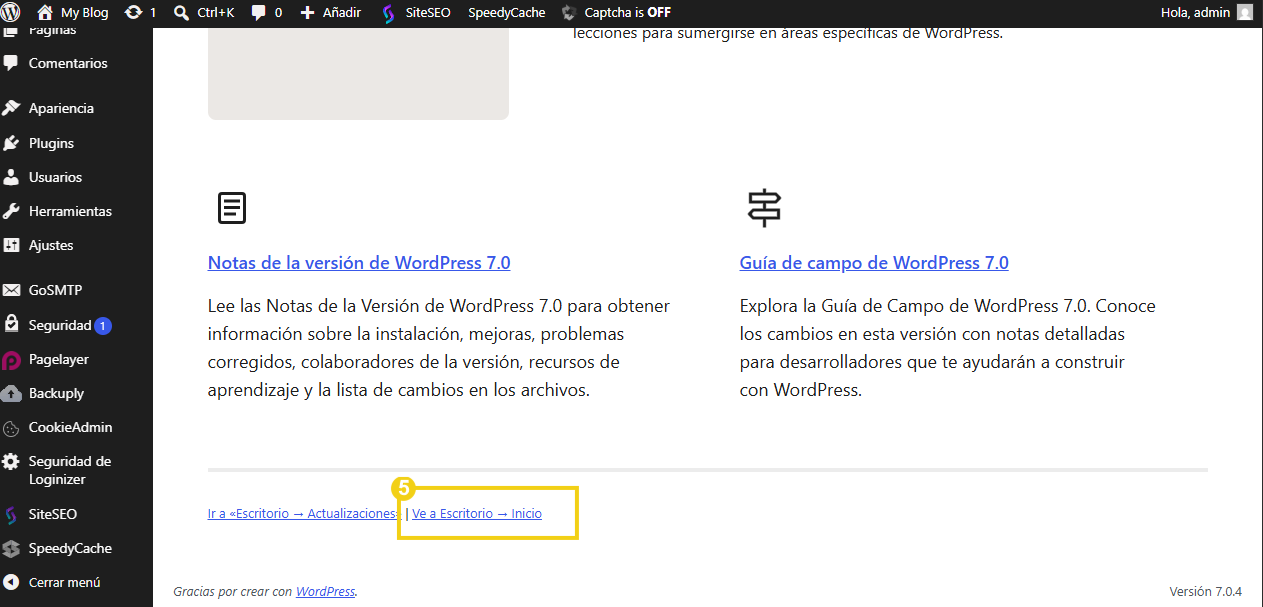Open Herramientas menu label

coord(70,211)
